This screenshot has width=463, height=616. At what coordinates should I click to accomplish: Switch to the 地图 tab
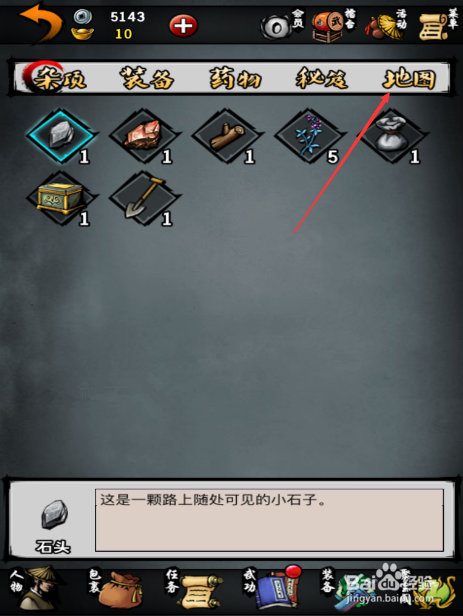409,78
